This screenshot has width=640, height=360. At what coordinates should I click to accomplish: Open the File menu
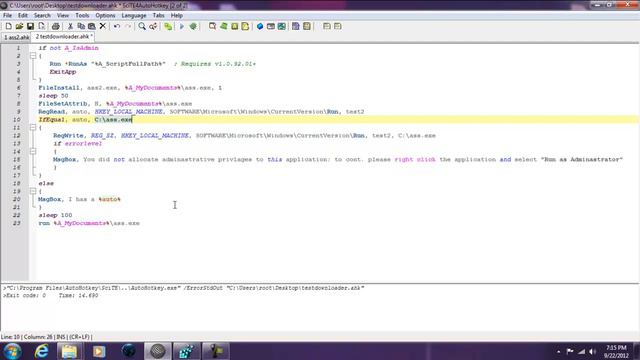click(x=7, y=16)
